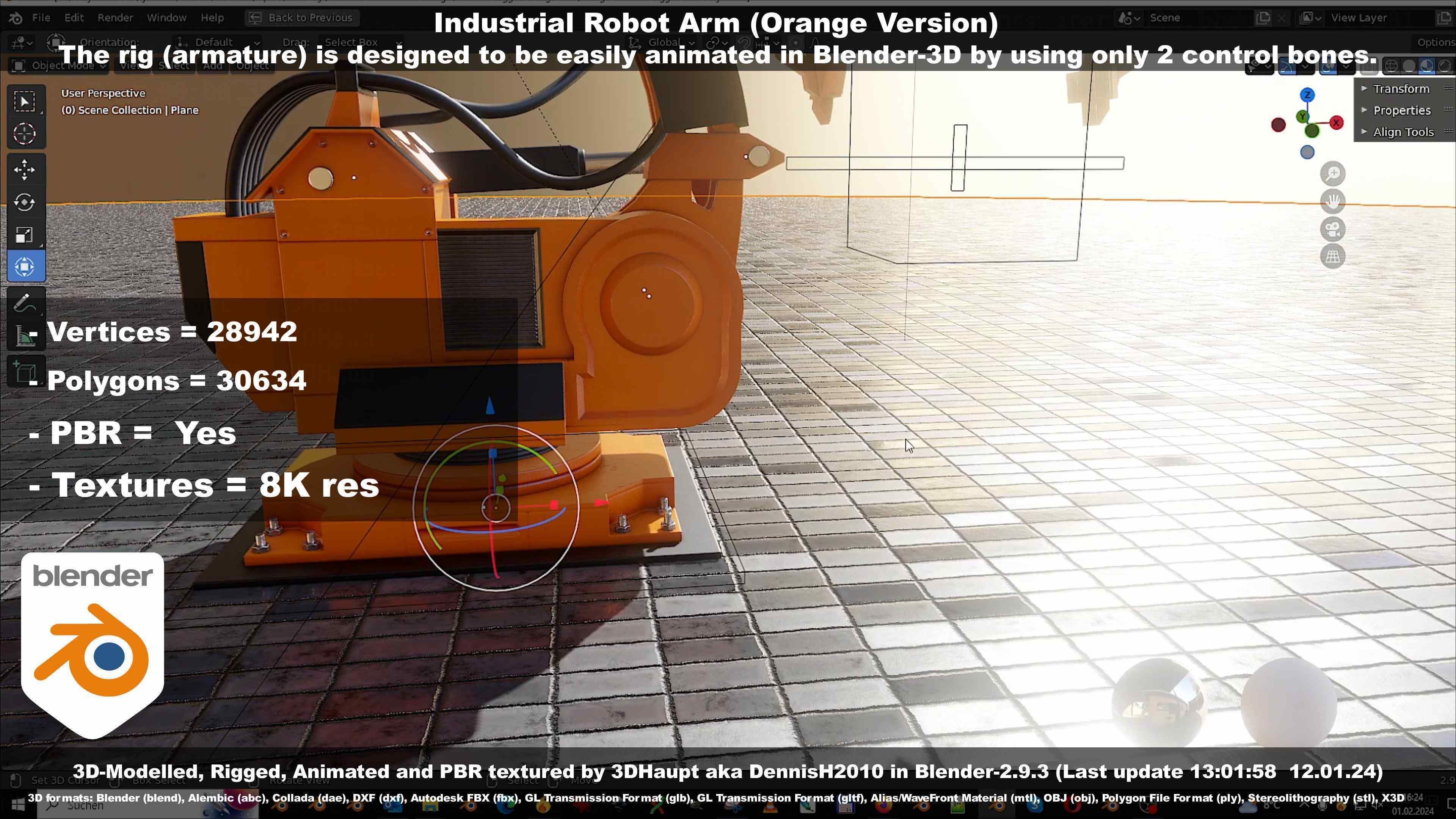Screen dimensions: 1456x819
Task: Click negative X axis dot on gizmo
Action: 1279,125
